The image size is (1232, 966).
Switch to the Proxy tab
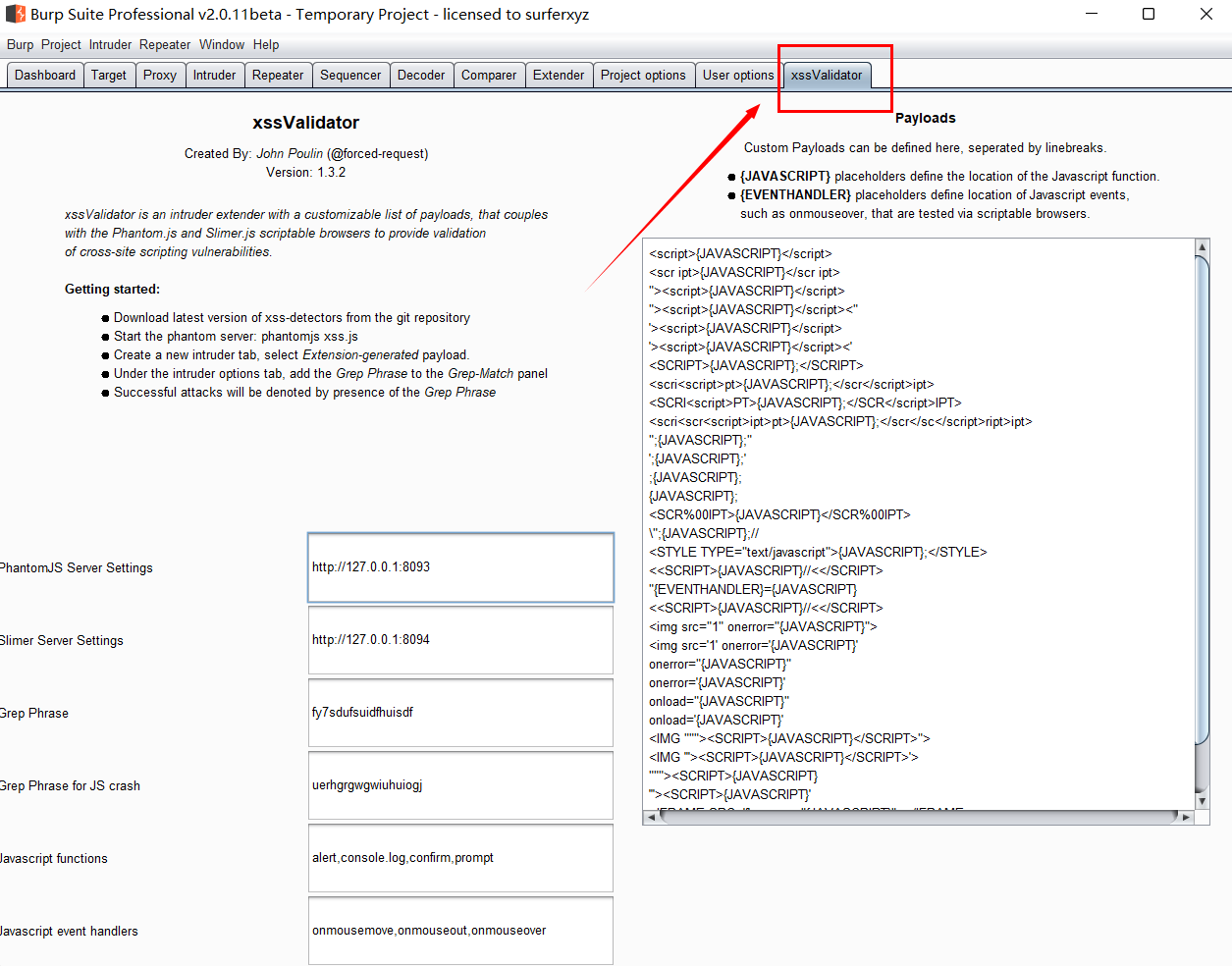click(160, 76)
